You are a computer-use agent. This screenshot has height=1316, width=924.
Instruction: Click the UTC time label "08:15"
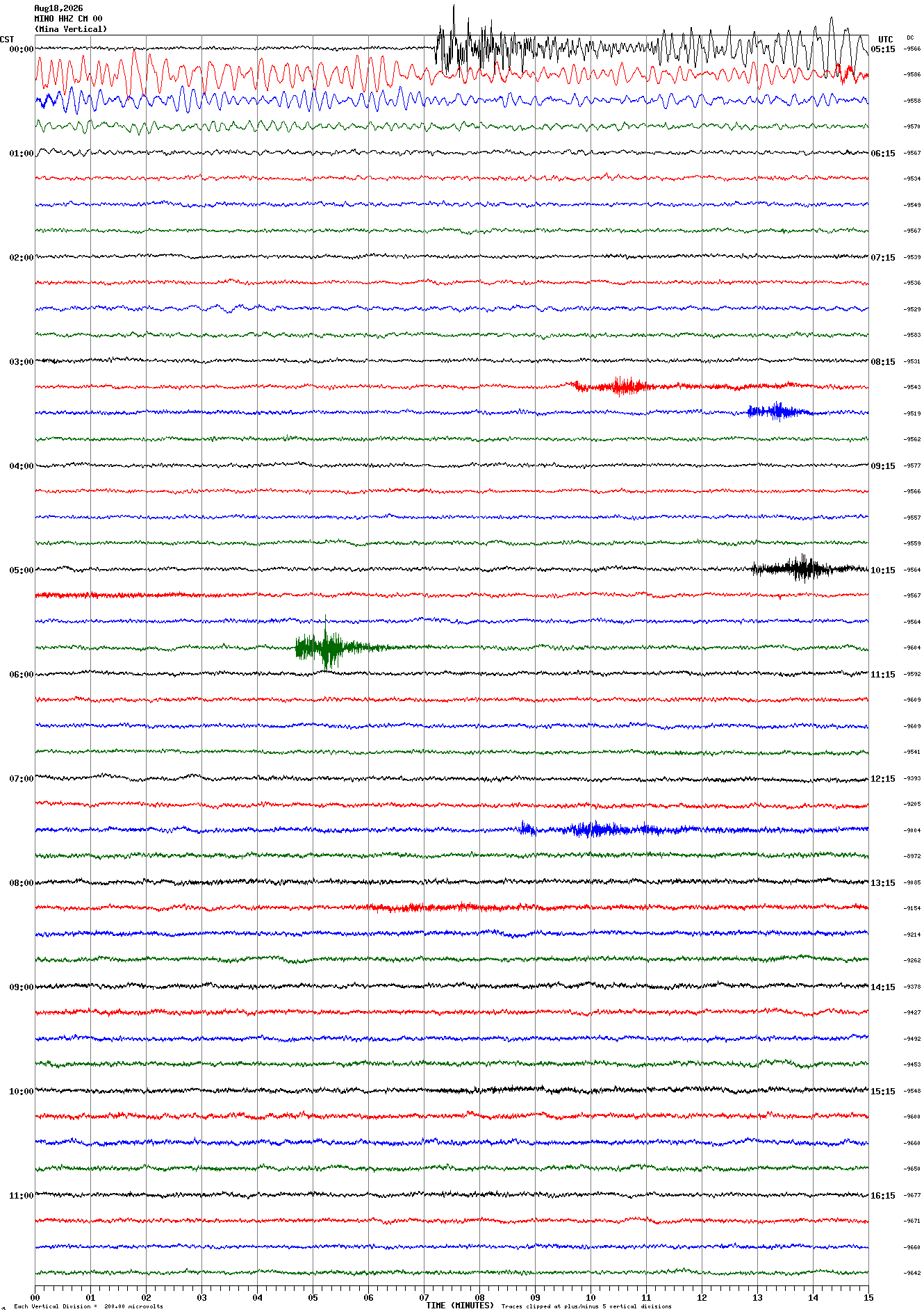tap(883, 362)
